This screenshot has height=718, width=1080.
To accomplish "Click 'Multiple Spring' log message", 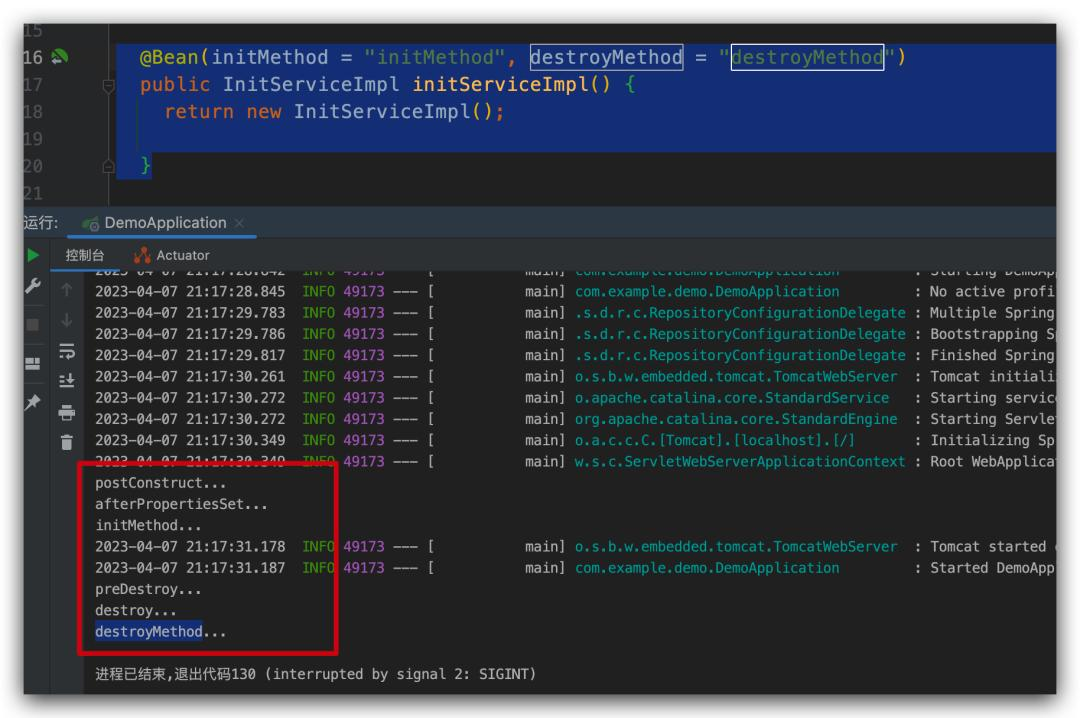I will pyautogui.click(x=992, y=314).
